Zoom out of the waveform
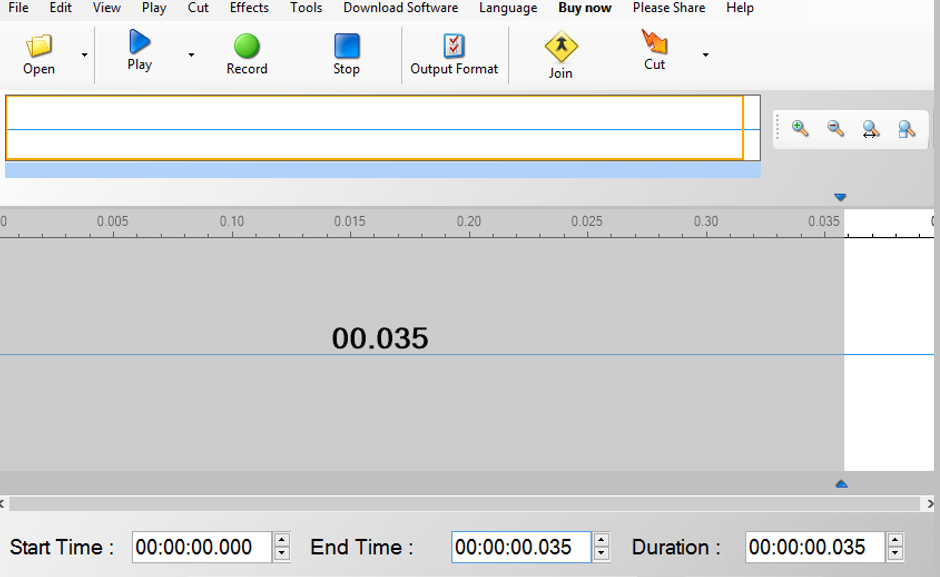Viewport: 940px width, 577px height. (x=835, y=128)
